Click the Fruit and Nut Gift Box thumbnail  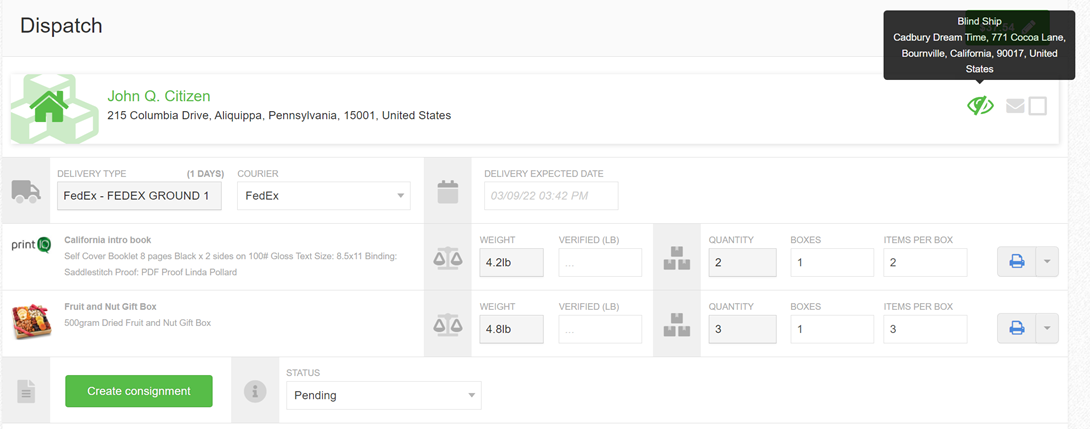[x=31, y=322]
